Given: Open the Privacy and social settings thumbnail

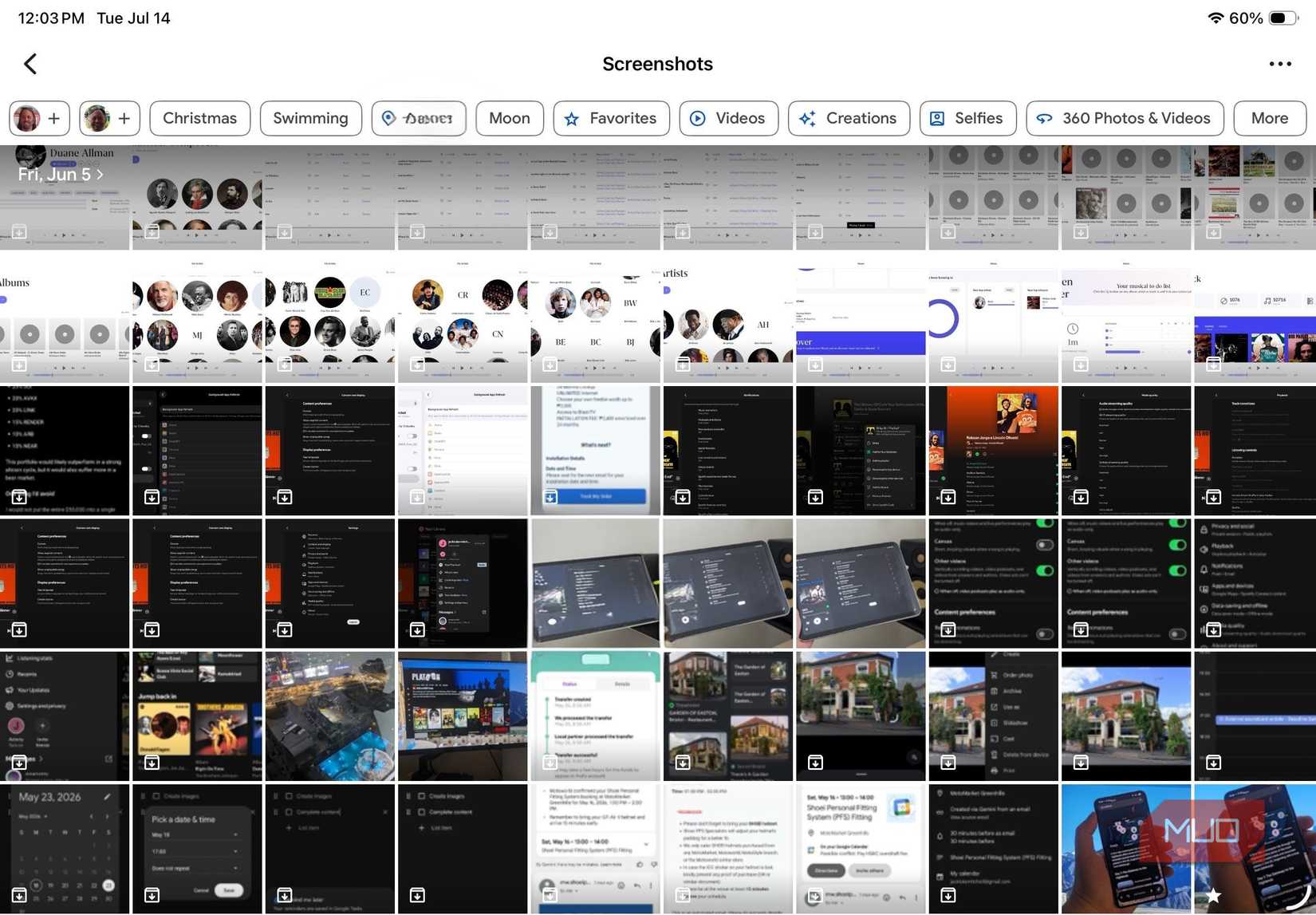Looking at the screenshot, I should 1255,583.
